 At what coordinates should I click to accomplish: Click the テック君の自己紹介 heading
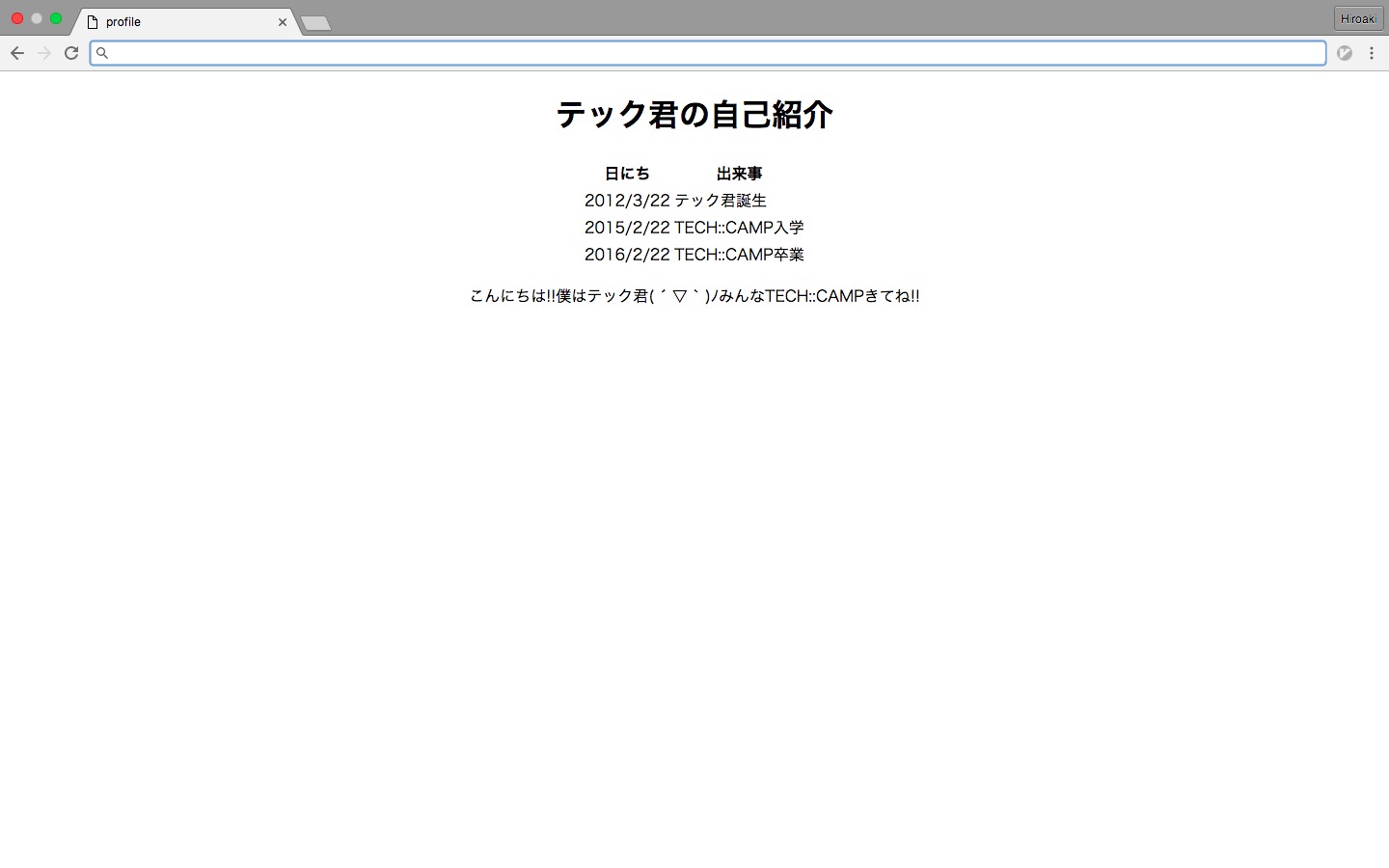coord(694,115)
